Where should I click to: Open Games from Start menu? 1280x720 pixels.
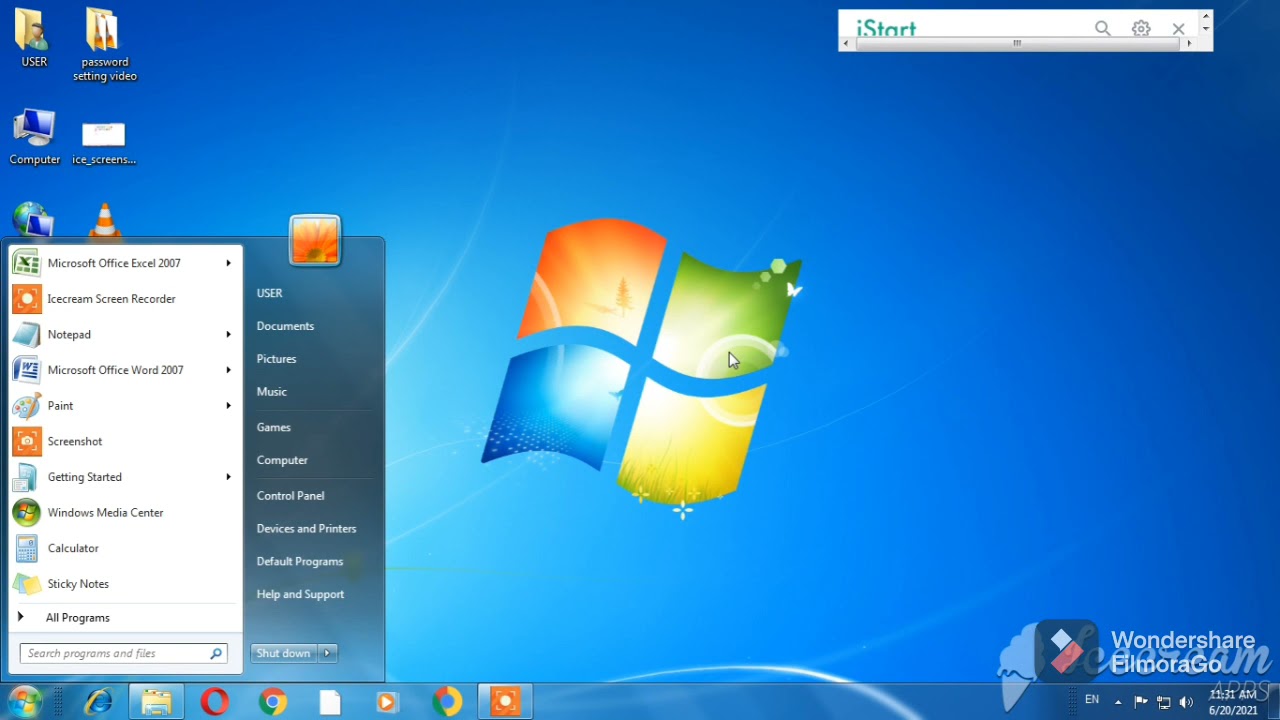coord(273,427)
